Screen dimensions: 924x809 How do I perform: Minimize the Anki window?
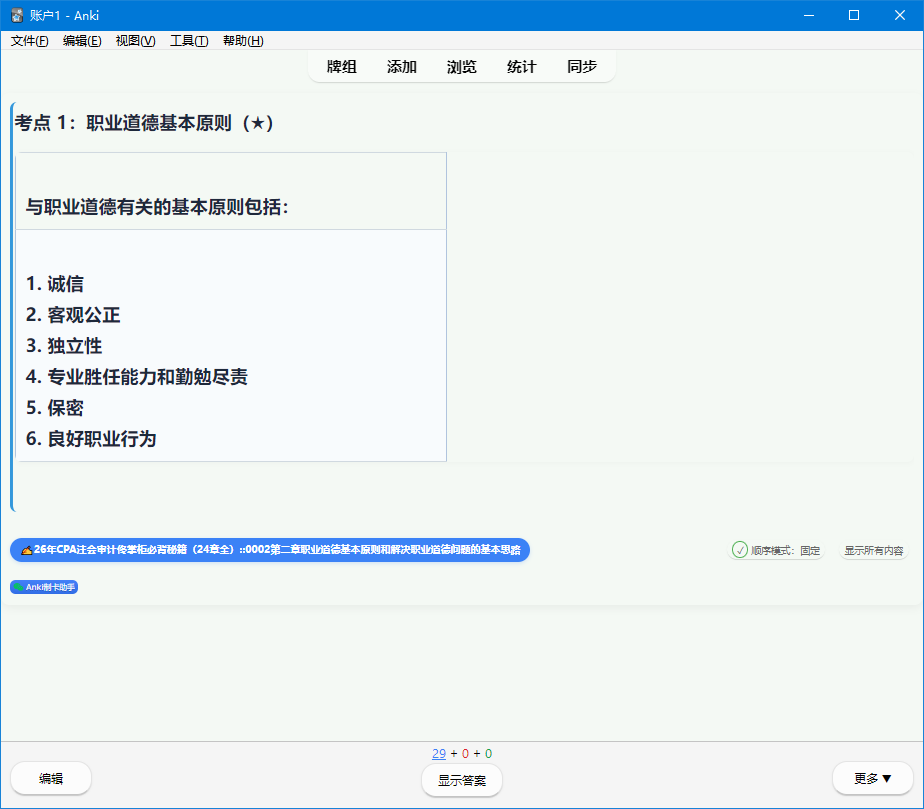coord(809,15)
